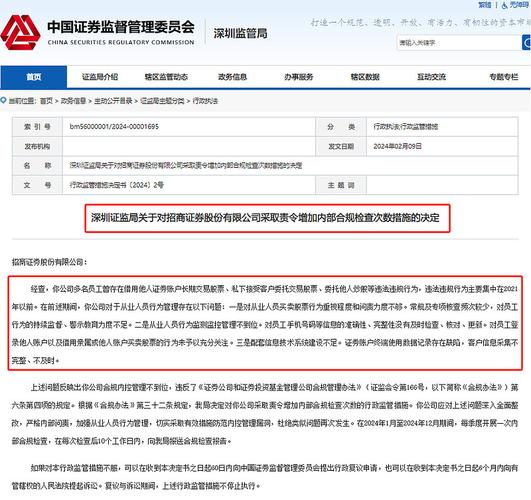Image resolution: width=531 pixels, height=500 pixels.
Task: Go to 首页 in the breadcrumb
Action: click(46, 101)
